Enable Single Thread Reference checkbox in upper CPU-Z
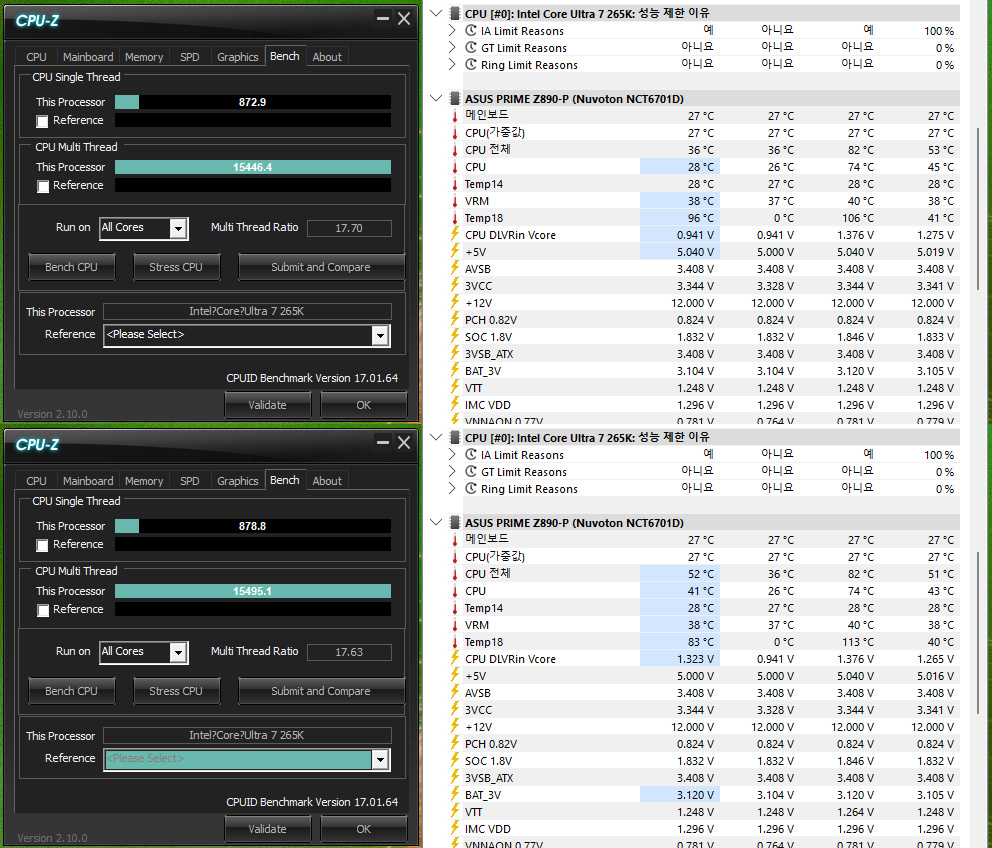The image size is (992, 848). click(42, 122)
